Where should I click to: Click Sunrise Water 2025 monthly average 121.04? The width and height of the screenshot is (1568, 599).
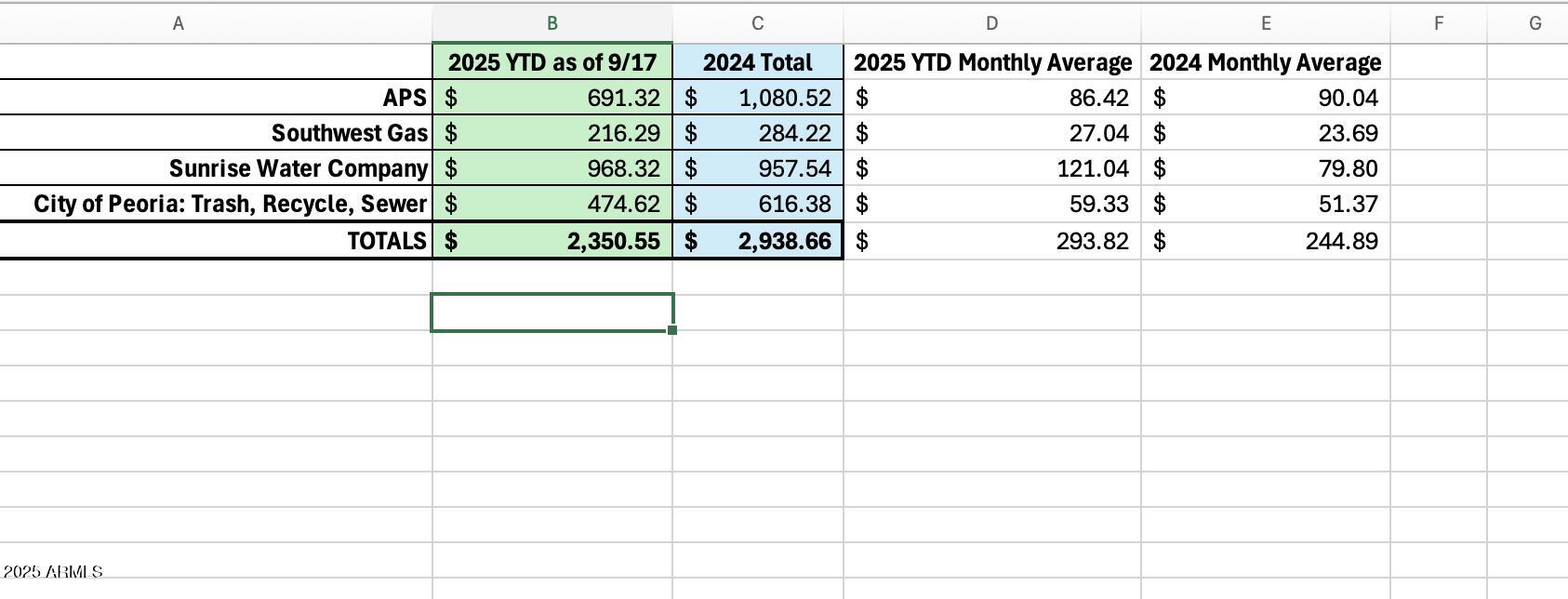992,168
